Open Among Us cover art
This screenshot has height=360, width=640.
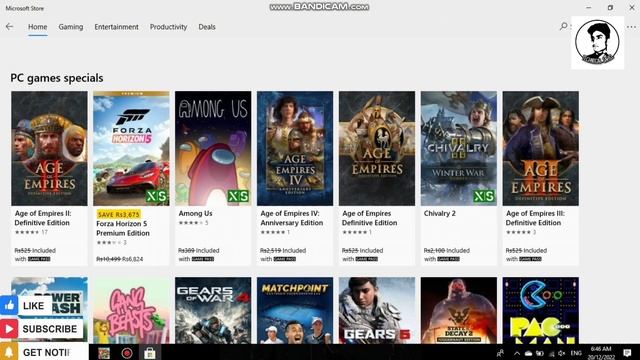(213, 148)
